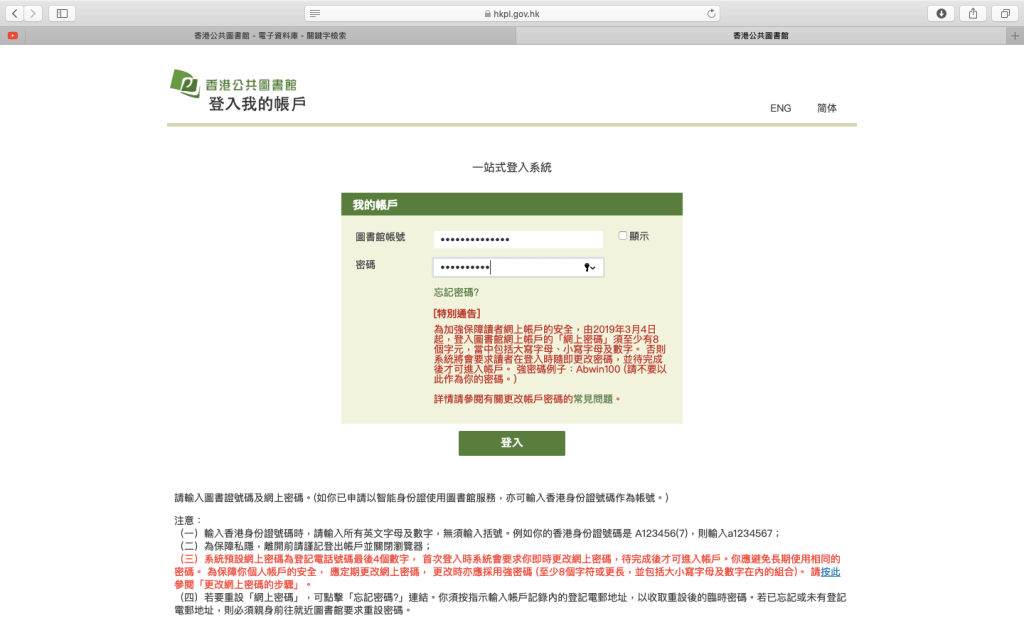Viewport: 1024px width, 640px height.
Task: Click the Share icon in Safari toolbar
Action: pyautogui.click(x=972, y=13)
